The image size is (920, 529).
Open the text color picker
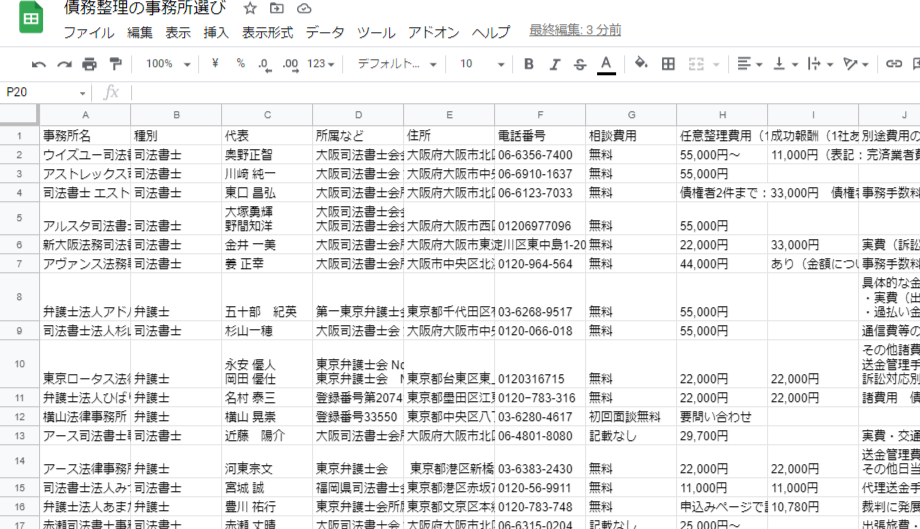coord(606,64)
